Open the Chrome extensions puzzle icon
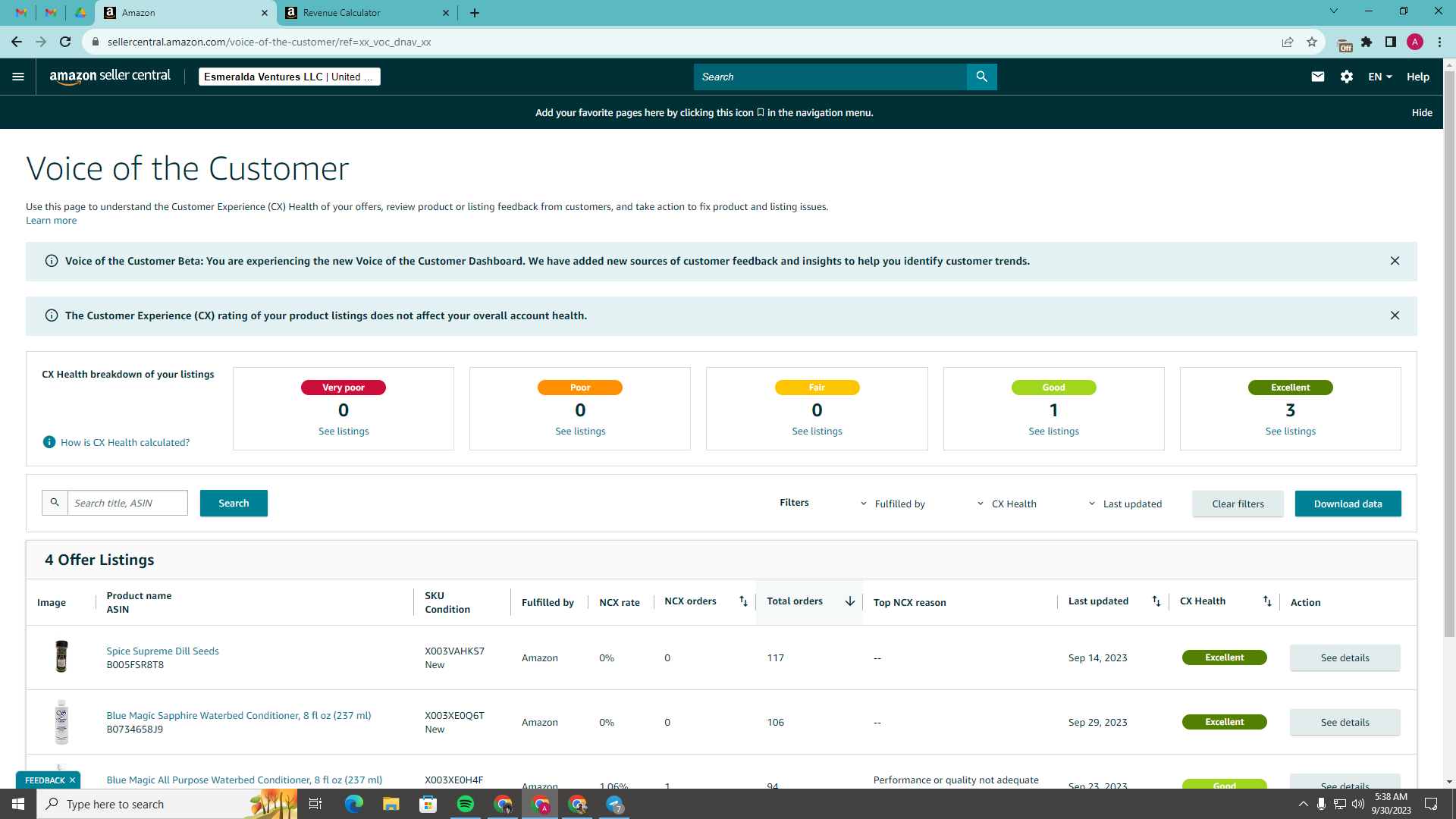The height and width of the screenshot is (819, 1456). pos(1367,42)
